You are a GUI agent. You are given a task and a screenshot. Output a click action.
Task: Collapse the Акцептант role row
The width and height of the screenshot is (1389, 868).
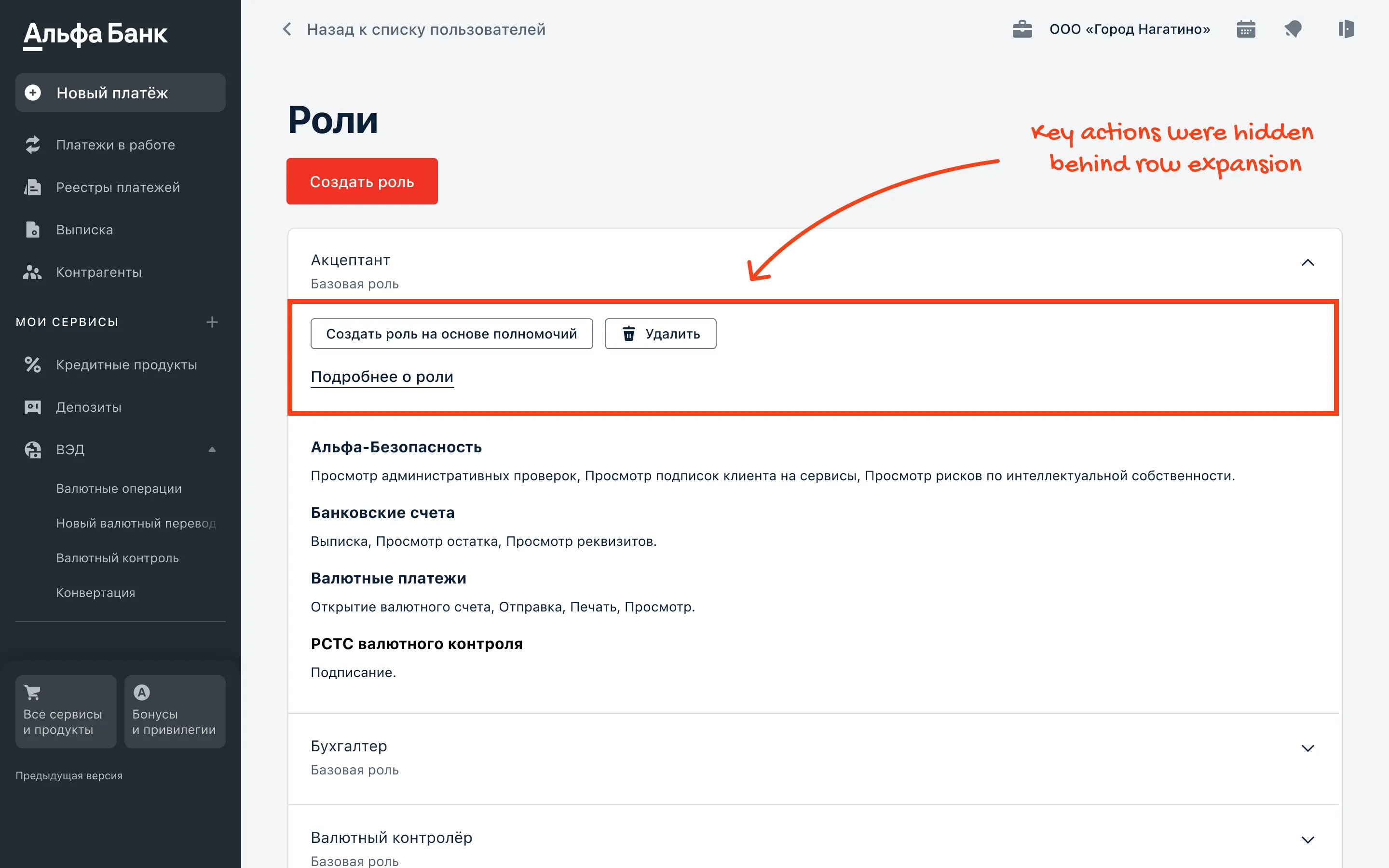point(1307,263)
